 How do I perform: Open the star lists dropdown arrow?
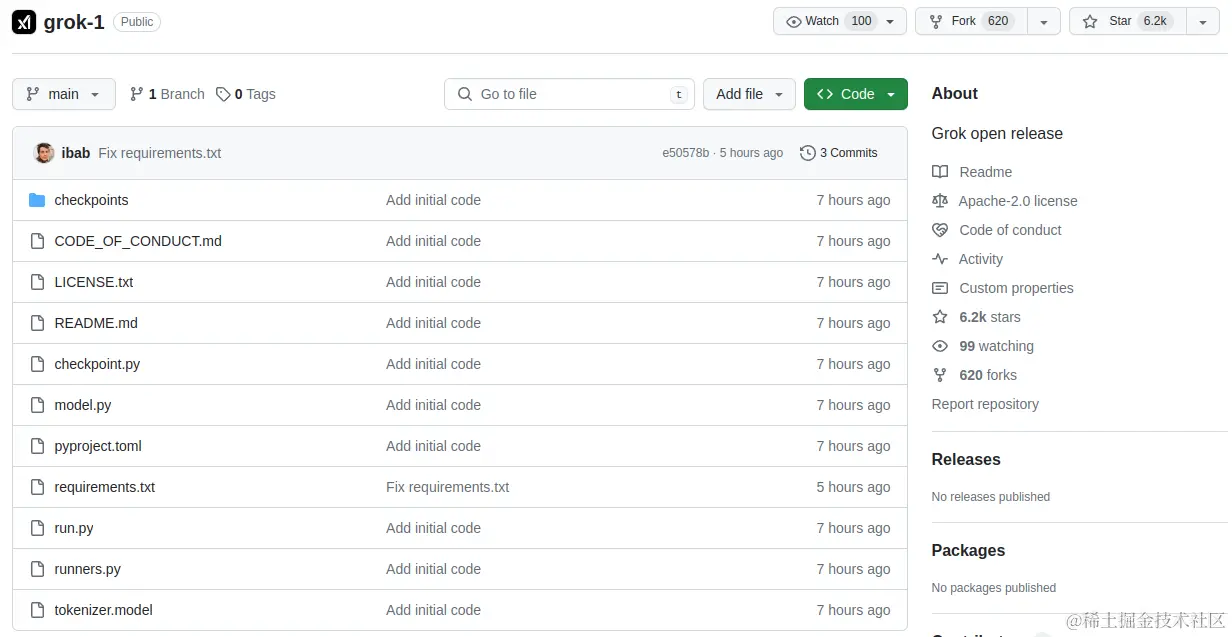coord(1202,21)
